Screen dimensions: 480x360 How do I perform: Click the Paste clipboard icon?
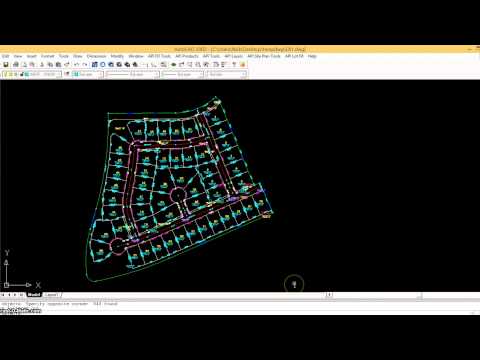click(58, 65)
